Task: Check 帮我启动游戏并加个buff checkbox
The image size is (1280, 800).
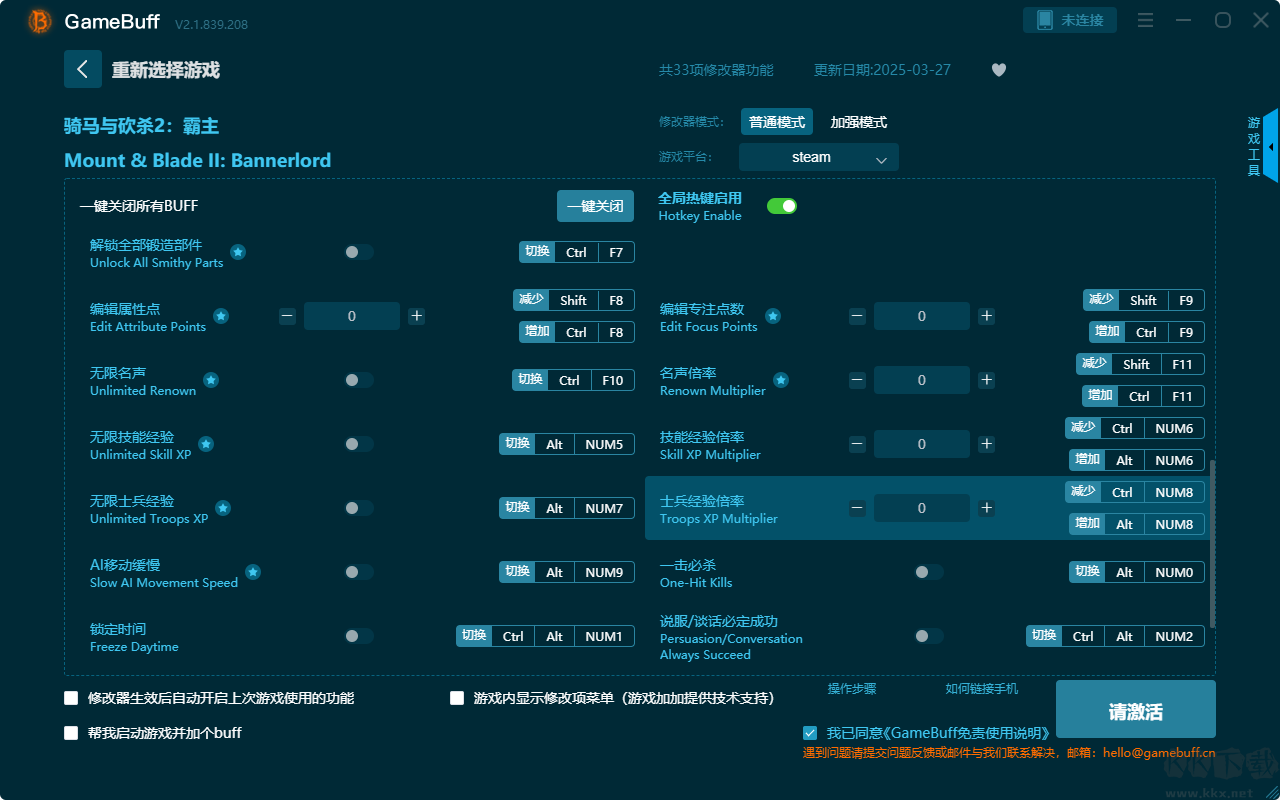Action: click(x=71, y=733)
